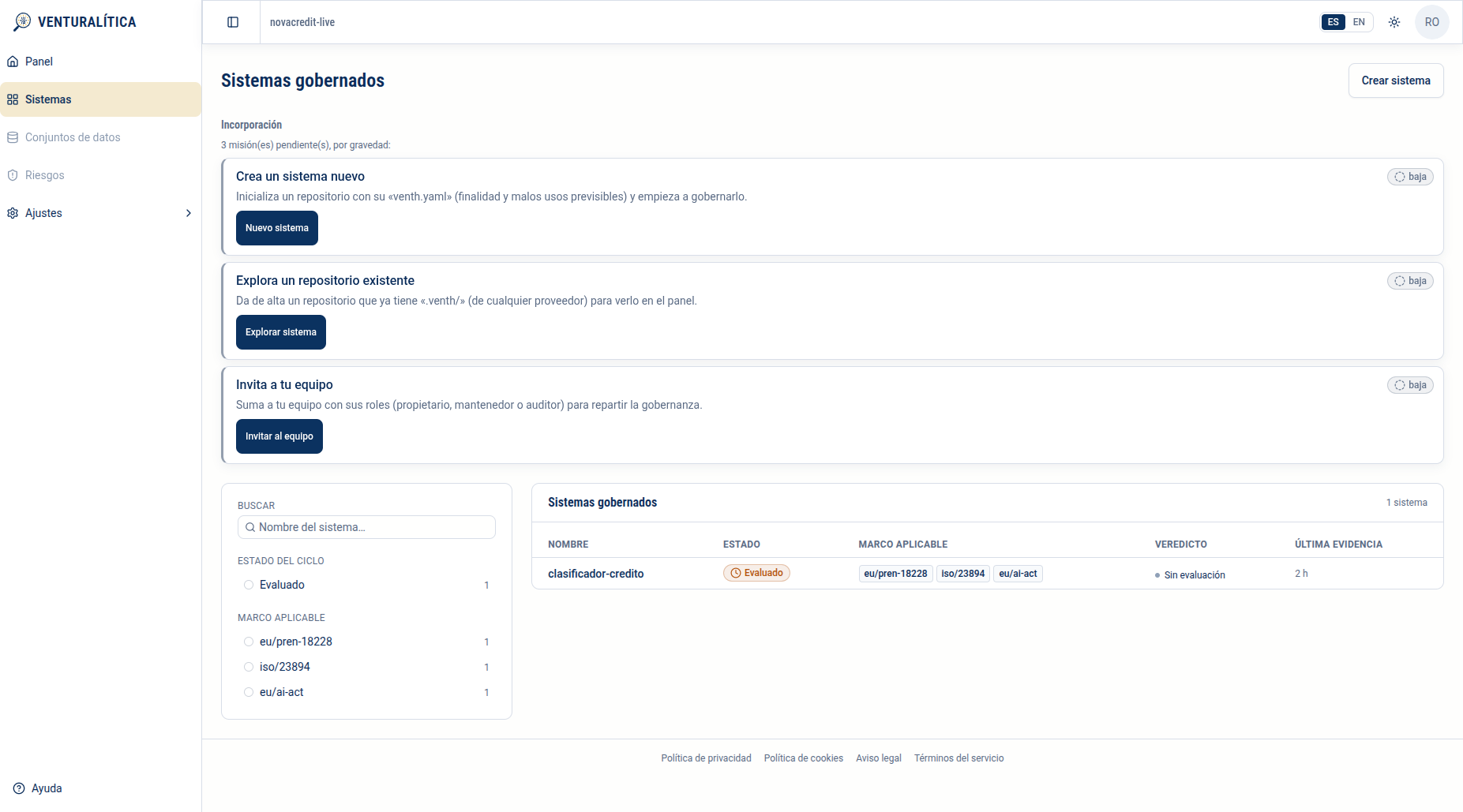Switch theme with the sun icon
1463x812 pixels.
pyautogui.click(x=1394, y=22)
